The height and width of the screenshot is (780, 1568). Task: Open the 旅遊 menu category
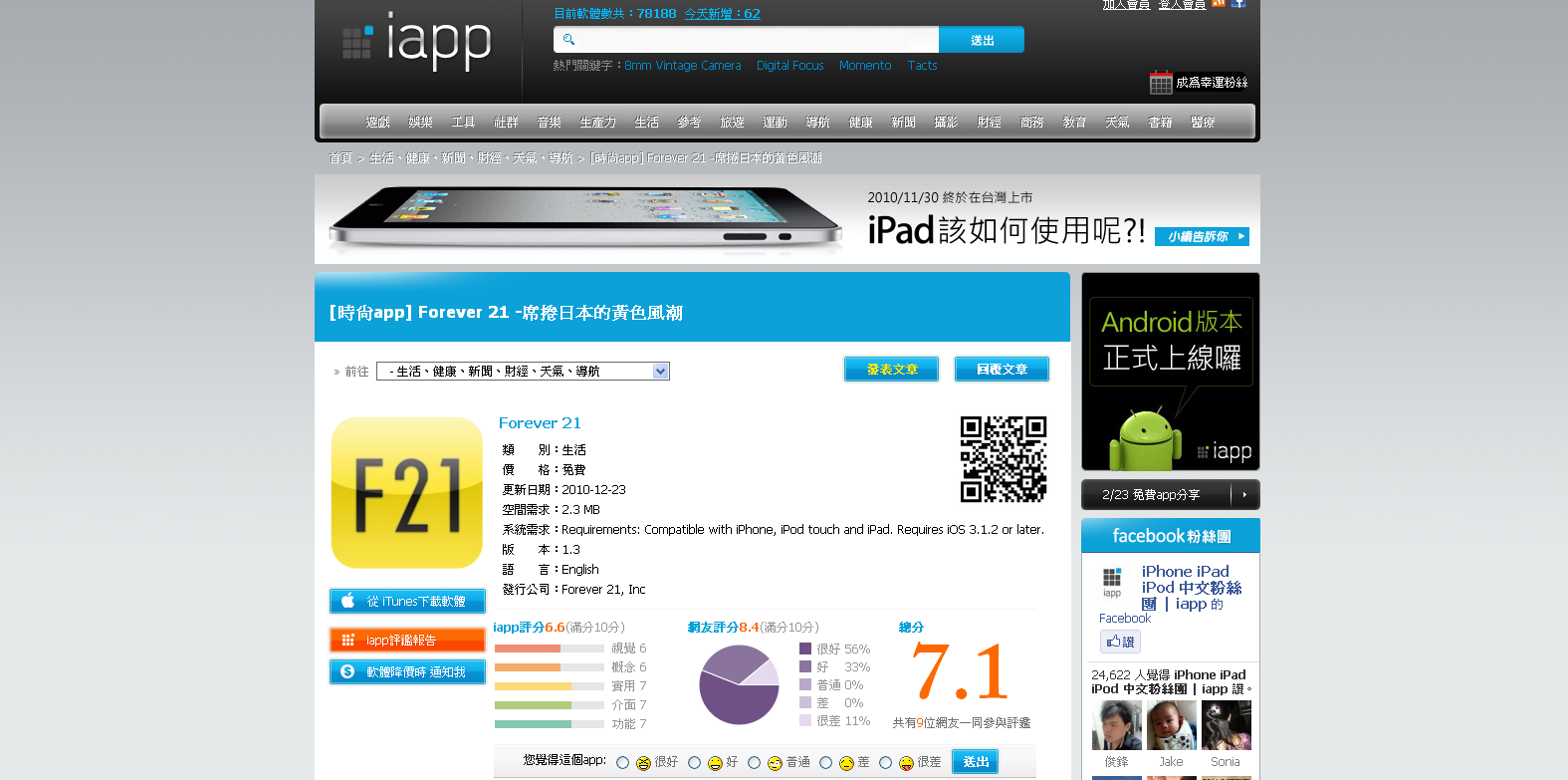(x=732, y=123)
